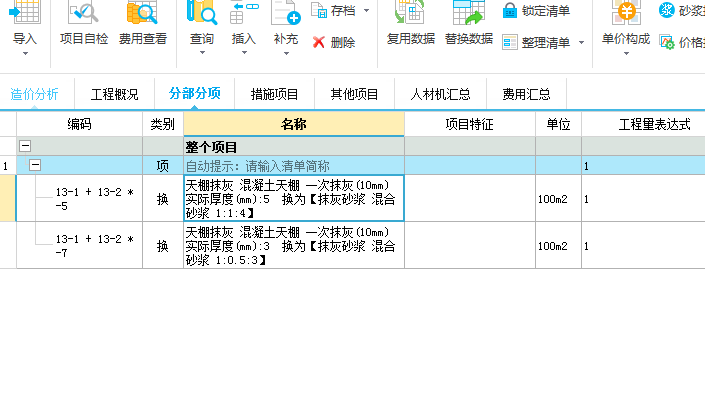
Task: Select the 分部分项 tab
Action: click(x=195, y=94)
